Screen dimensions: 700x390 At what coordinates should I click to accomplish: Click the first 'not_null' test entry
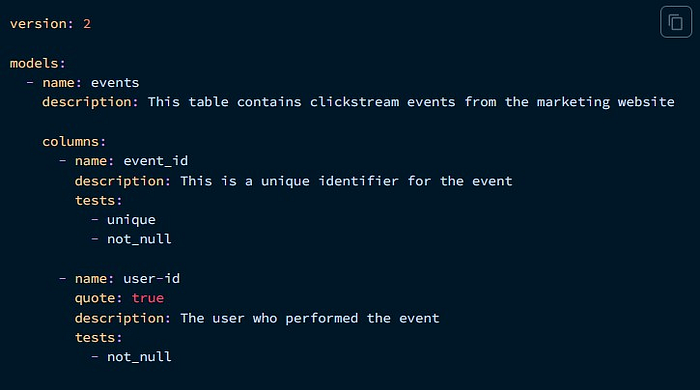click(139, 239)
